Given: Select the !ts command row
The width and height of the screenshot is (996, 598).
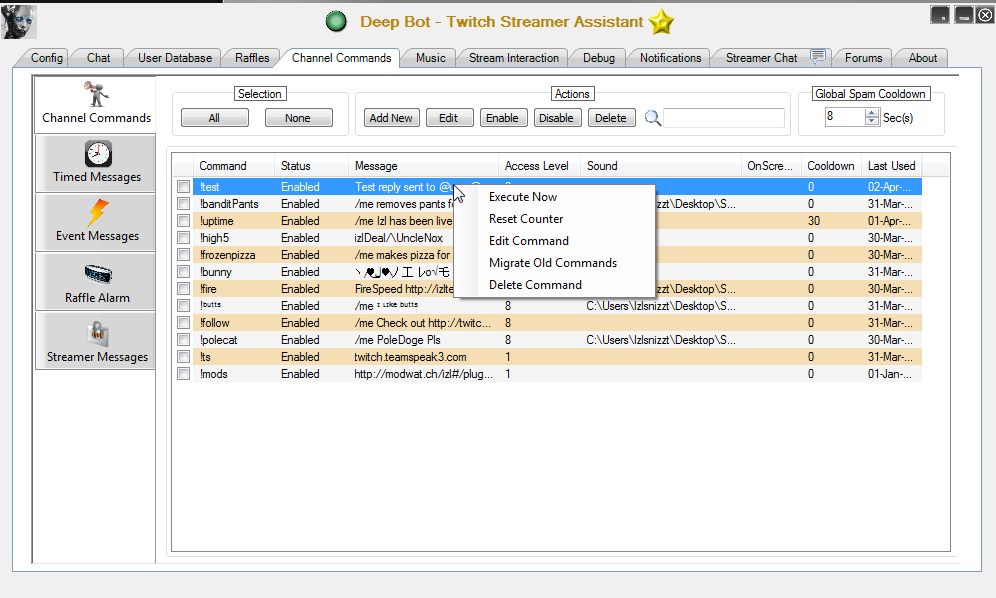Looking at the screenshot, I should pyautogui.click(x=549, y=357).
